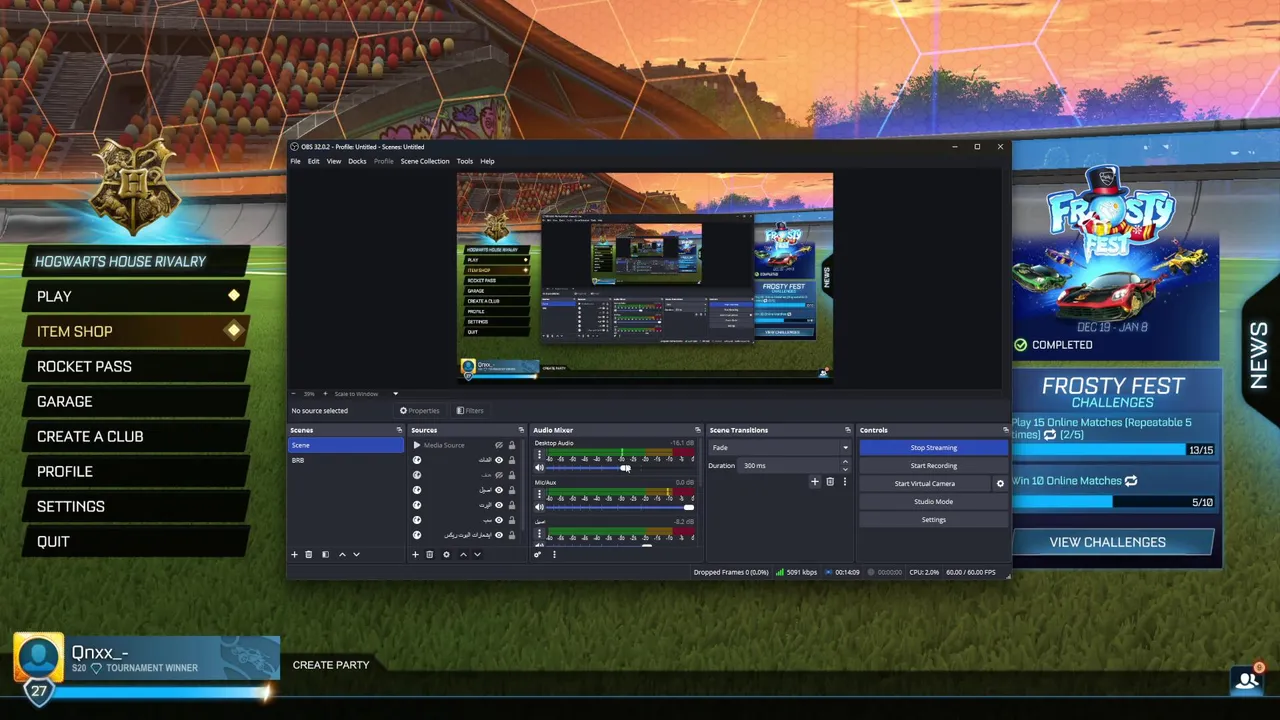Viewport: 1280px width, 720px height.
Task: Open source properties gear in Sources toolbar
Action: click(446, 554)
